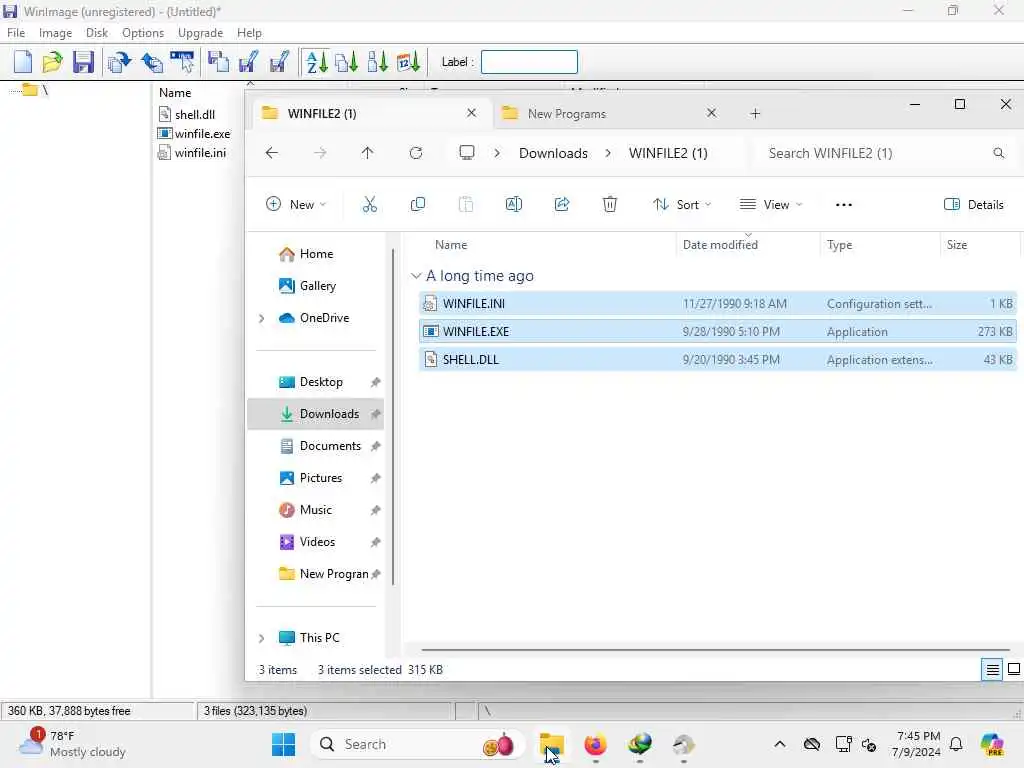Viewport: 1024px width, 768px height.
Task: Open the New dropdown in Explorer
Action: [x=296, y=204]
